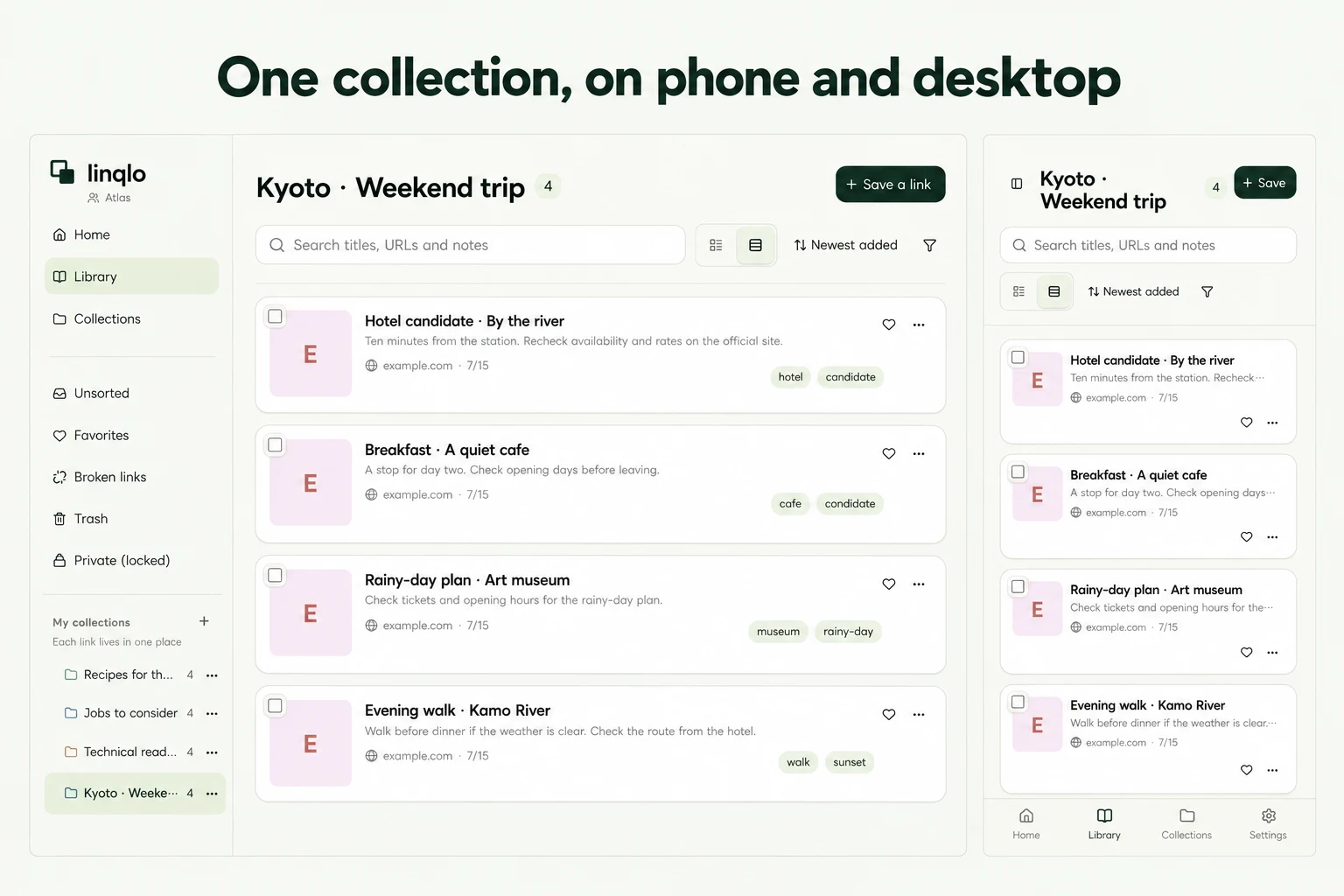This screenshot has height=896, width=1344.
Task: Open more options on desktop Evening walk card
Action: coord(919,714)
